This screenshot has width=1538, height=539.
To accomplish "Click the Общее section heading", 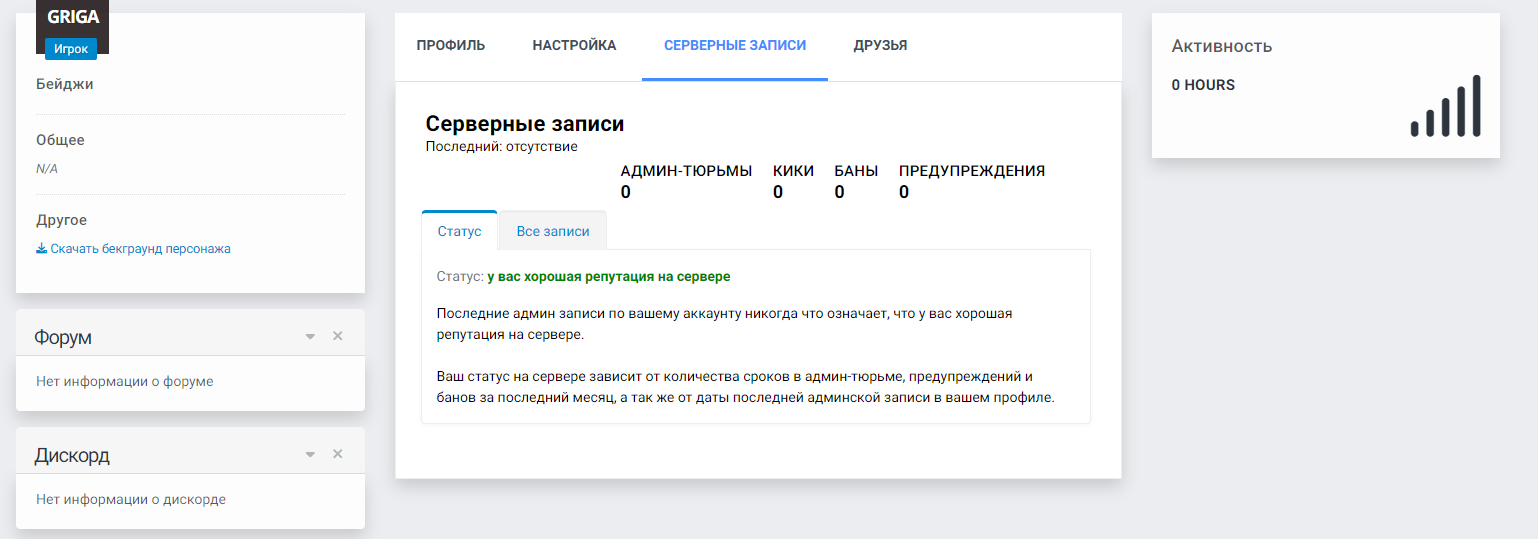I will [x=60, y=140].
